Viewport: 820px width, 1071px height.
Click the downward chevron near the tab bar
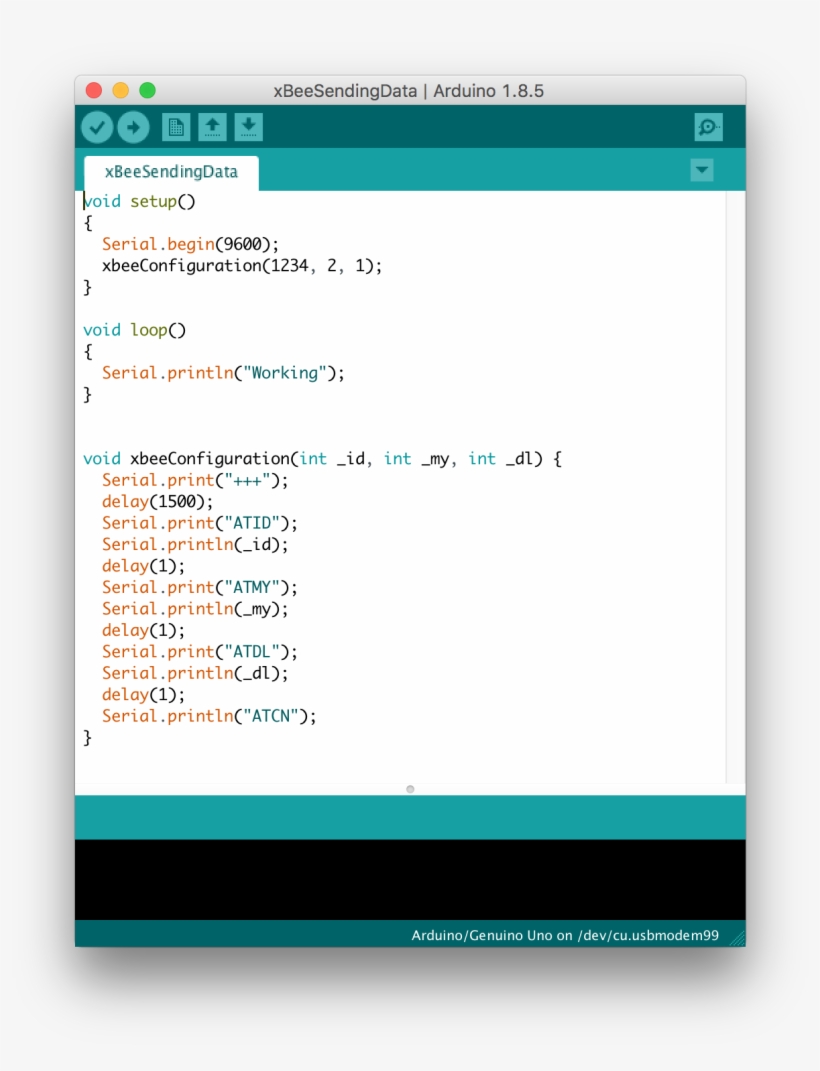[701, 171]
